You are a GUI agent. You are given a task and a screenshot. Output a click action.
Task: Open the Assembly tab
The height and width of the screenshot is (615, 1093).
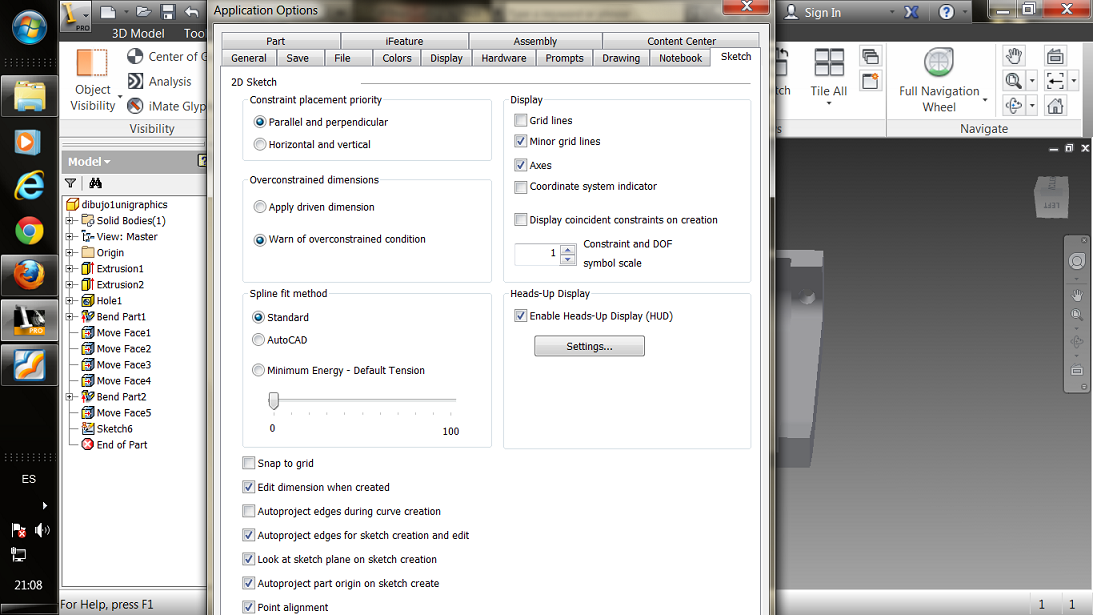click(x=535, y=41)
